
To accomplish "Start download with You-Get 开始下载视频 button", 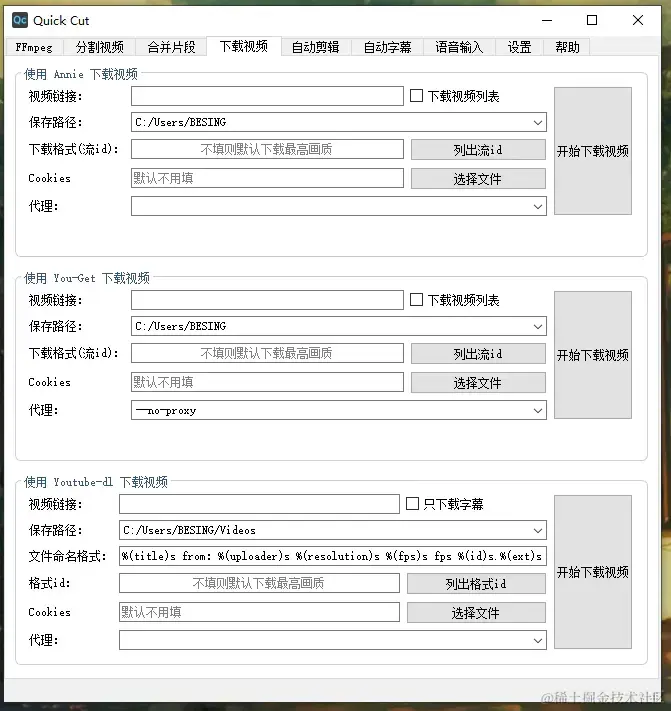I will (593, 355).
